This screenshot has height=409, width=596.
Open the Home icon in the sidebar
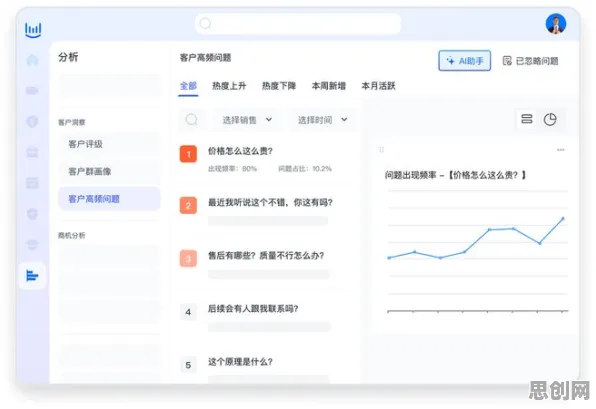[33, 60]
